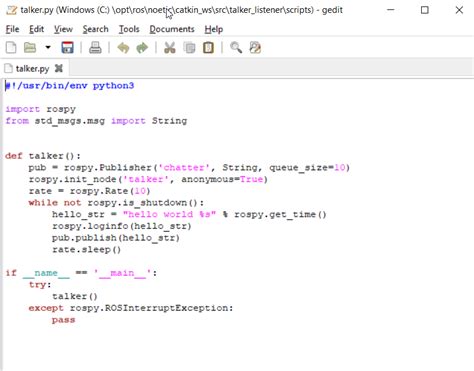
Task: Cut selection using scissors icon
Action: [170, 48]
